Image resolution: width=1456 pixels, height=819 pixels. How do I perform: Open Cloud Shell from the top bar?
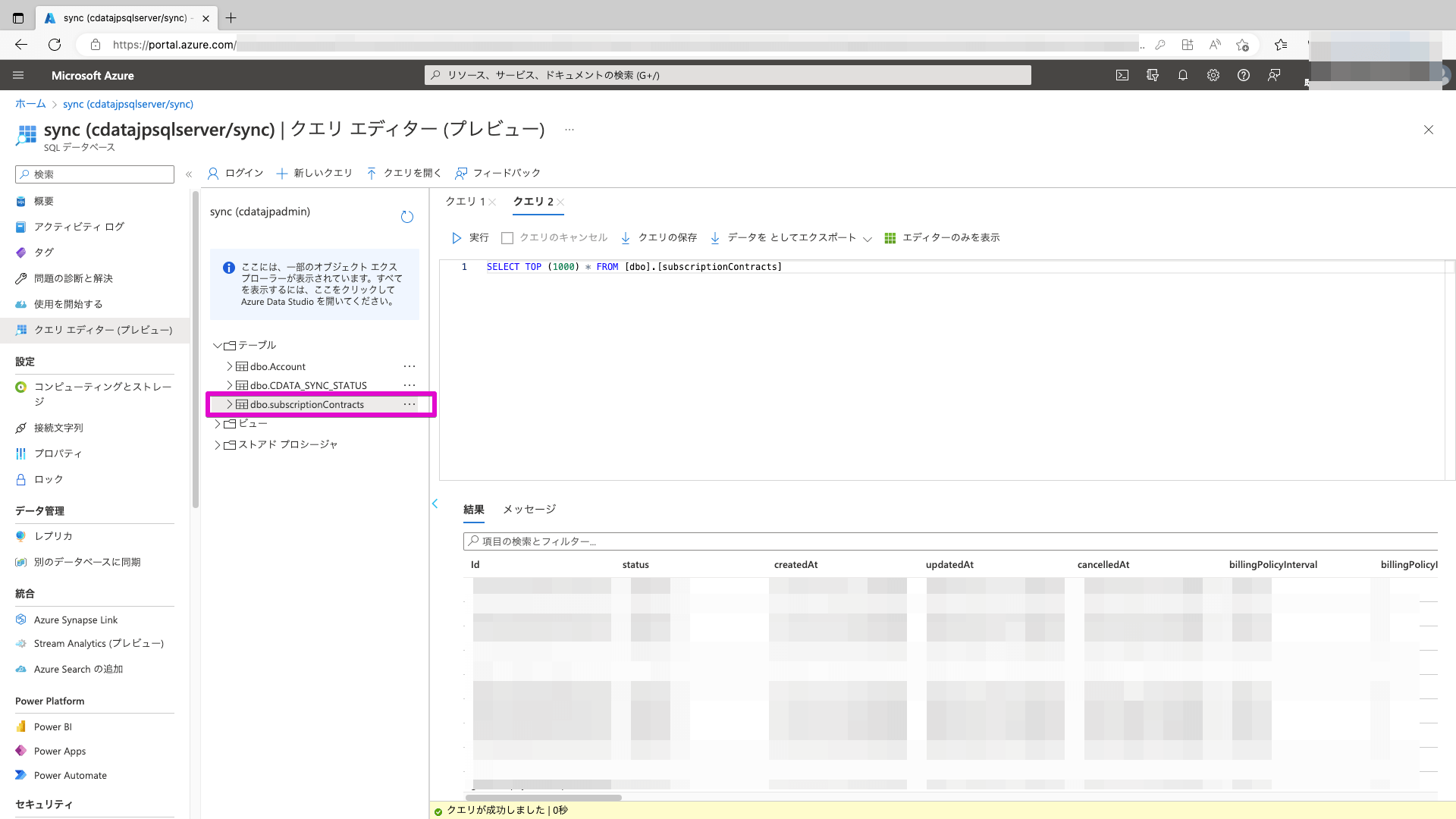point(1122,75)
